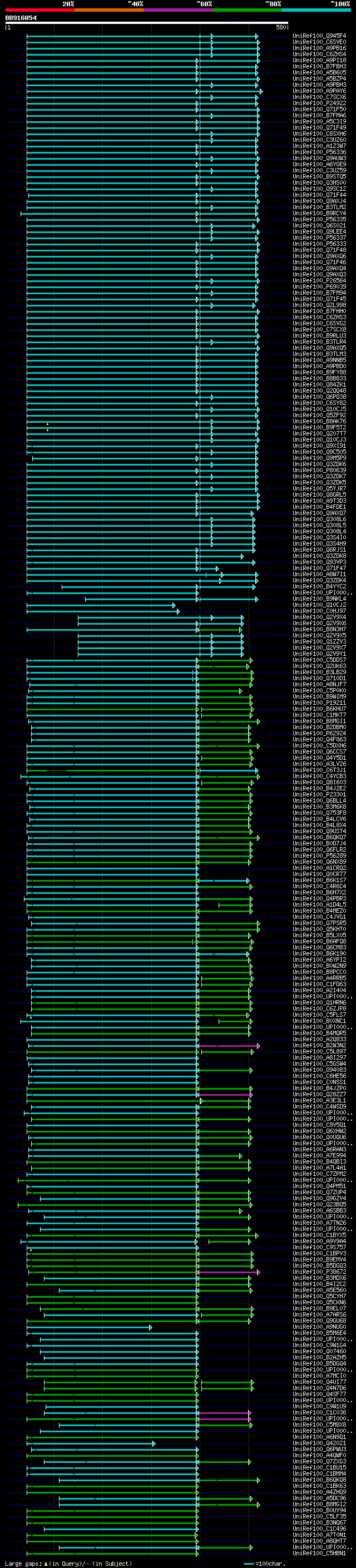Open hit UniRef100_Q945F4
Screen dimensions: 356x1568
tap(319, 36)
